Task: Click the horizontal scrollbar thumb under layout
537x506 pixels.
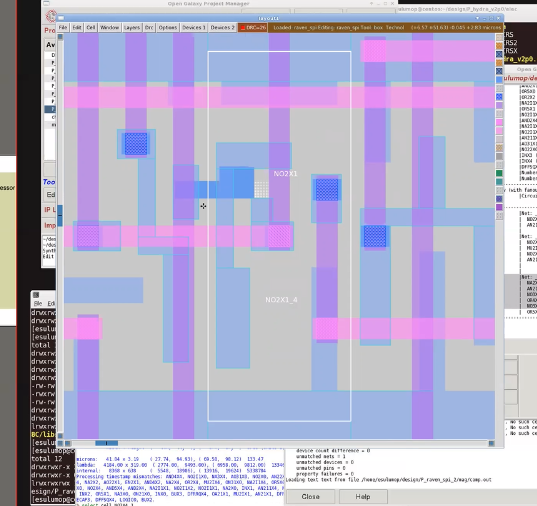Action: tap(107, 443)
